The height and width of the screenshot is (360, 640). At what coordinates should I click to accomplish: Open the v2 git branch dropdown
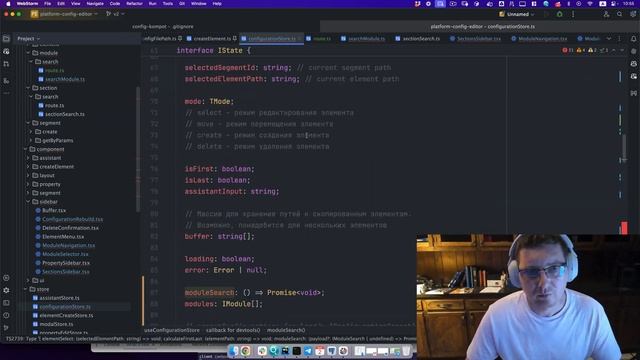[115, 14]
